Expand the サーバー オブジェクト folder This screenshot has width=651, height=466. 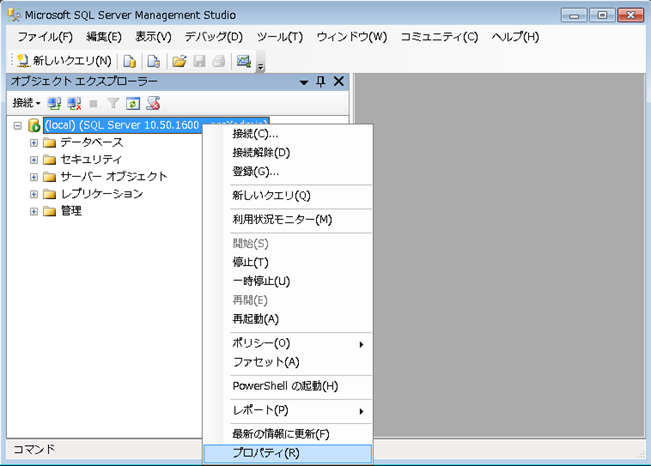click(34, 177)
